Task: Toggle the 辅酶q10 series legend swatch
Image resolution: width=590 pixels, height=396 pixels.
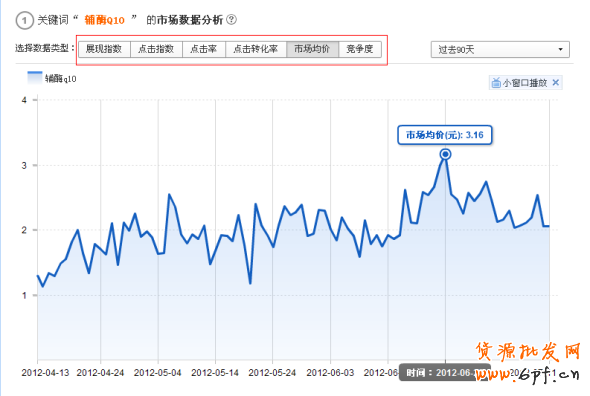Action: [35, 78]
